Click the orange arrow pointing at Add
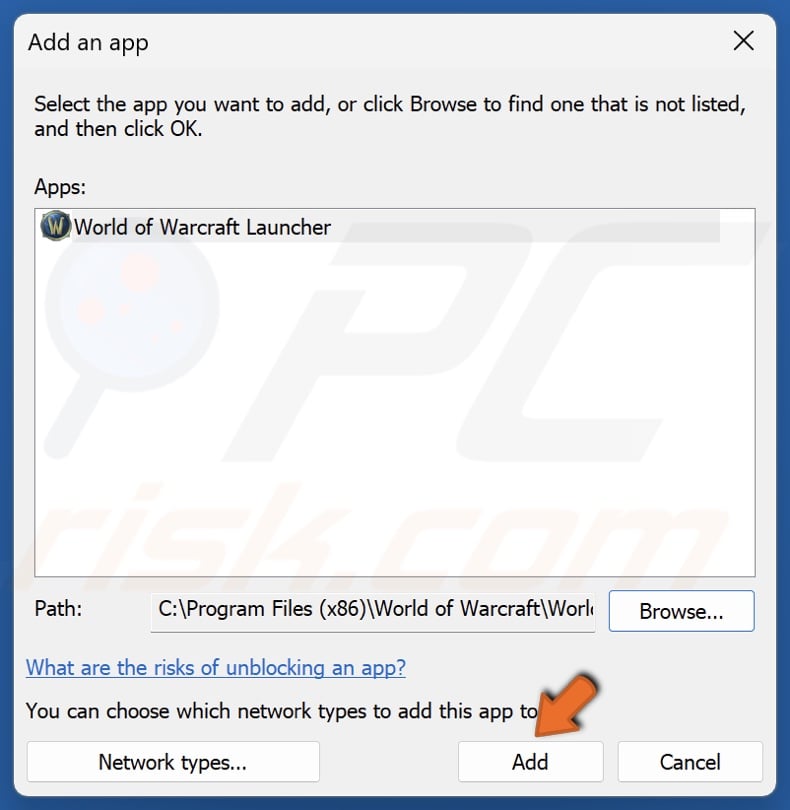Image resolution: width=790 pixels, height=810 pixels. pyautogui.click(x=566, y=705)
